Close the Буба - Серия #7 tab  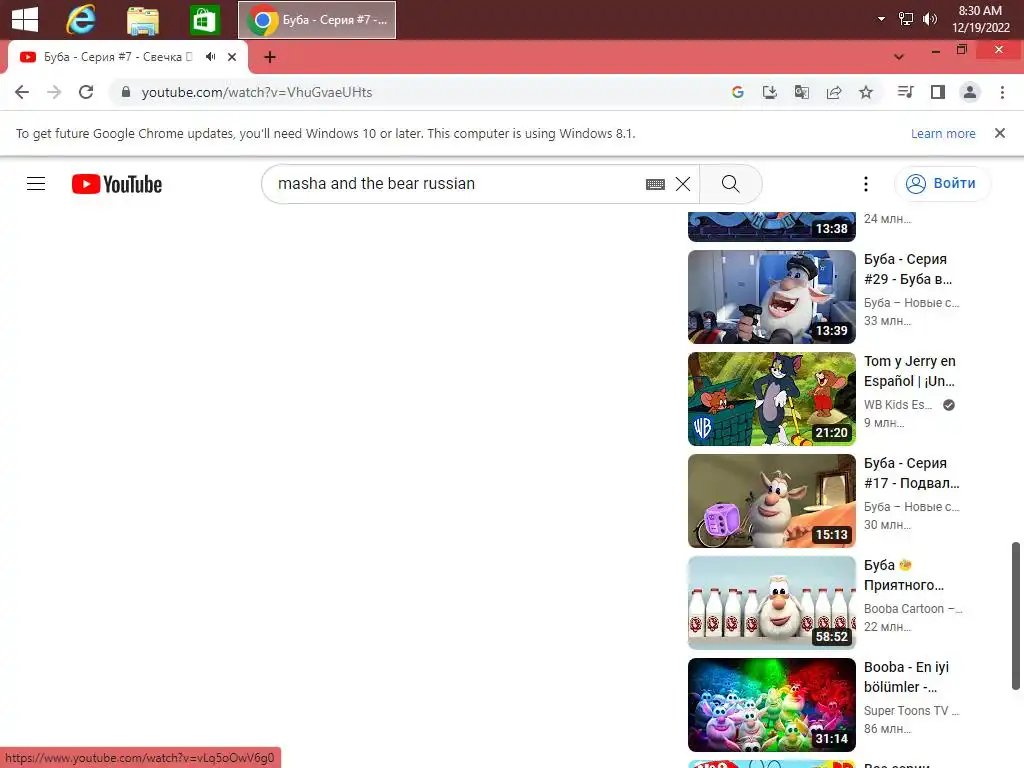coord(232,57)
